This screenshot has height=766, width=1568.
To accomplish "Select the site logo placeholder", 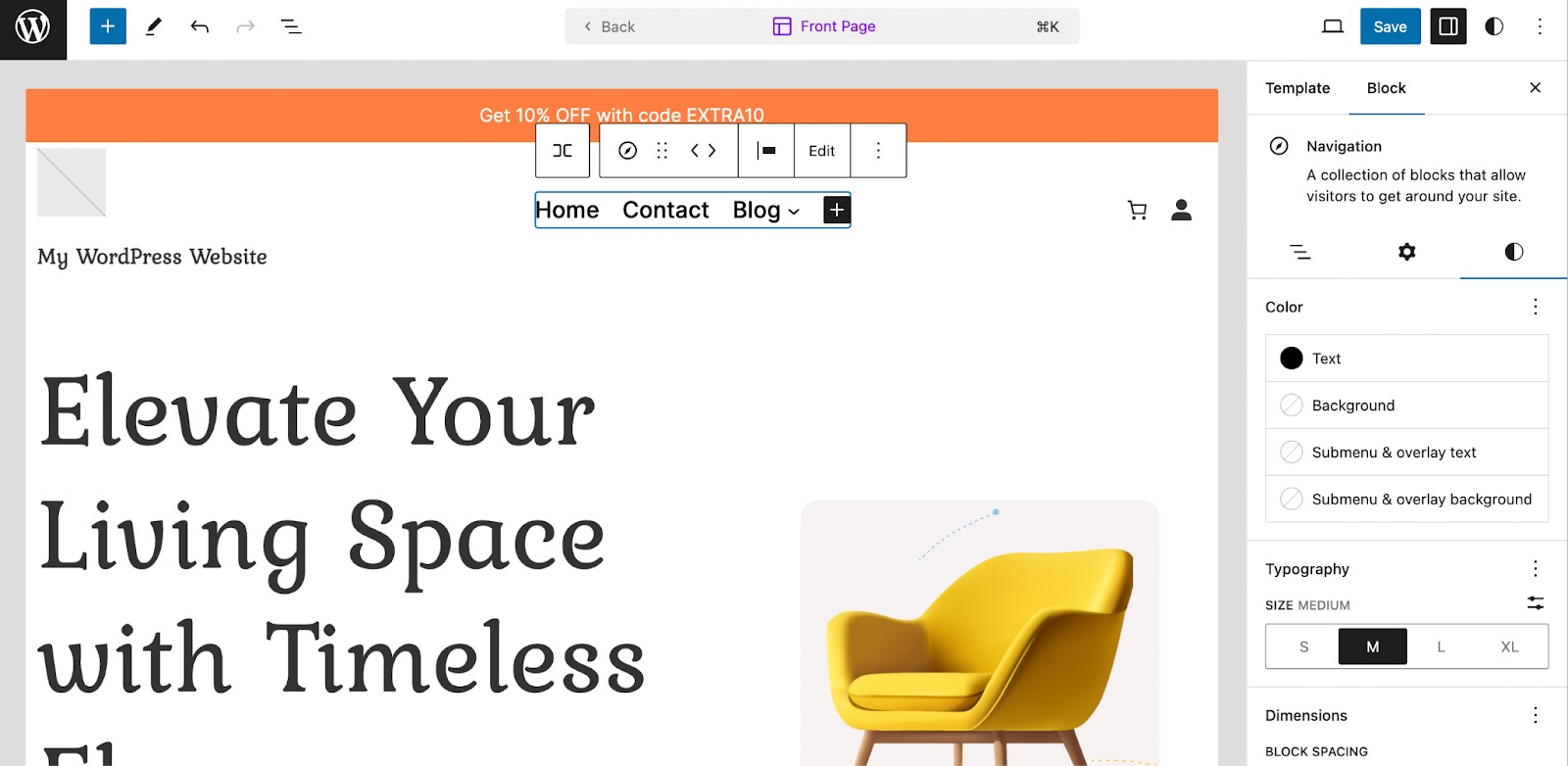I will coord(72,182).
